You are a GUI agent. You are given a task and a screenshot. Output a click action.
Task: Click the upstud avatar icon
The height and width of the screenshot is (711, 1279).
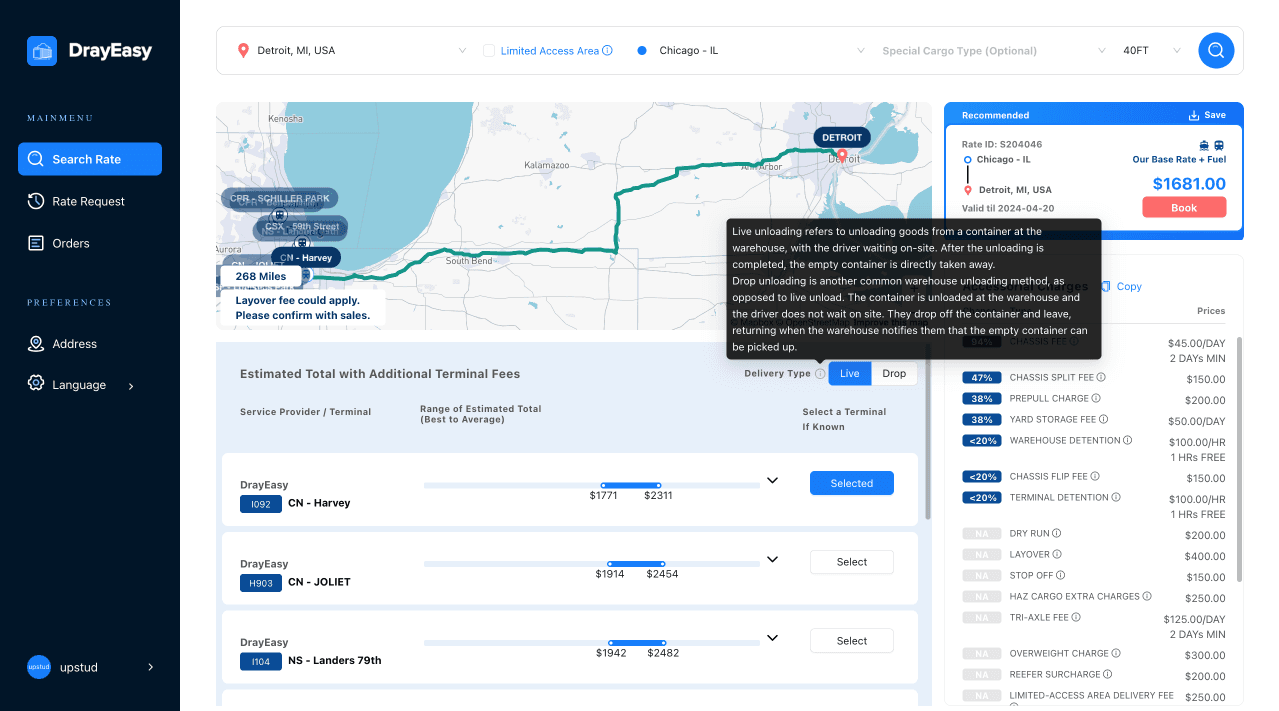39,667
